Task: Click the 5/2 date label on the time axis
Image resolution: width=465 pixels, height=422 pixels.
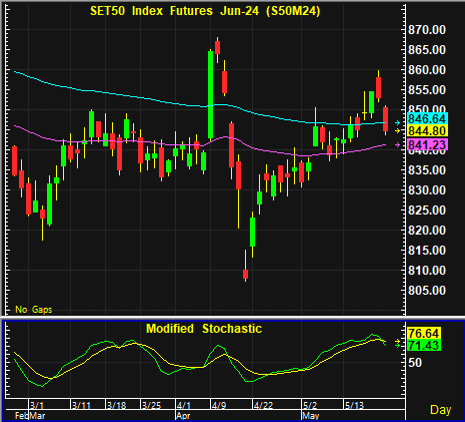Action: coord(310,406)
